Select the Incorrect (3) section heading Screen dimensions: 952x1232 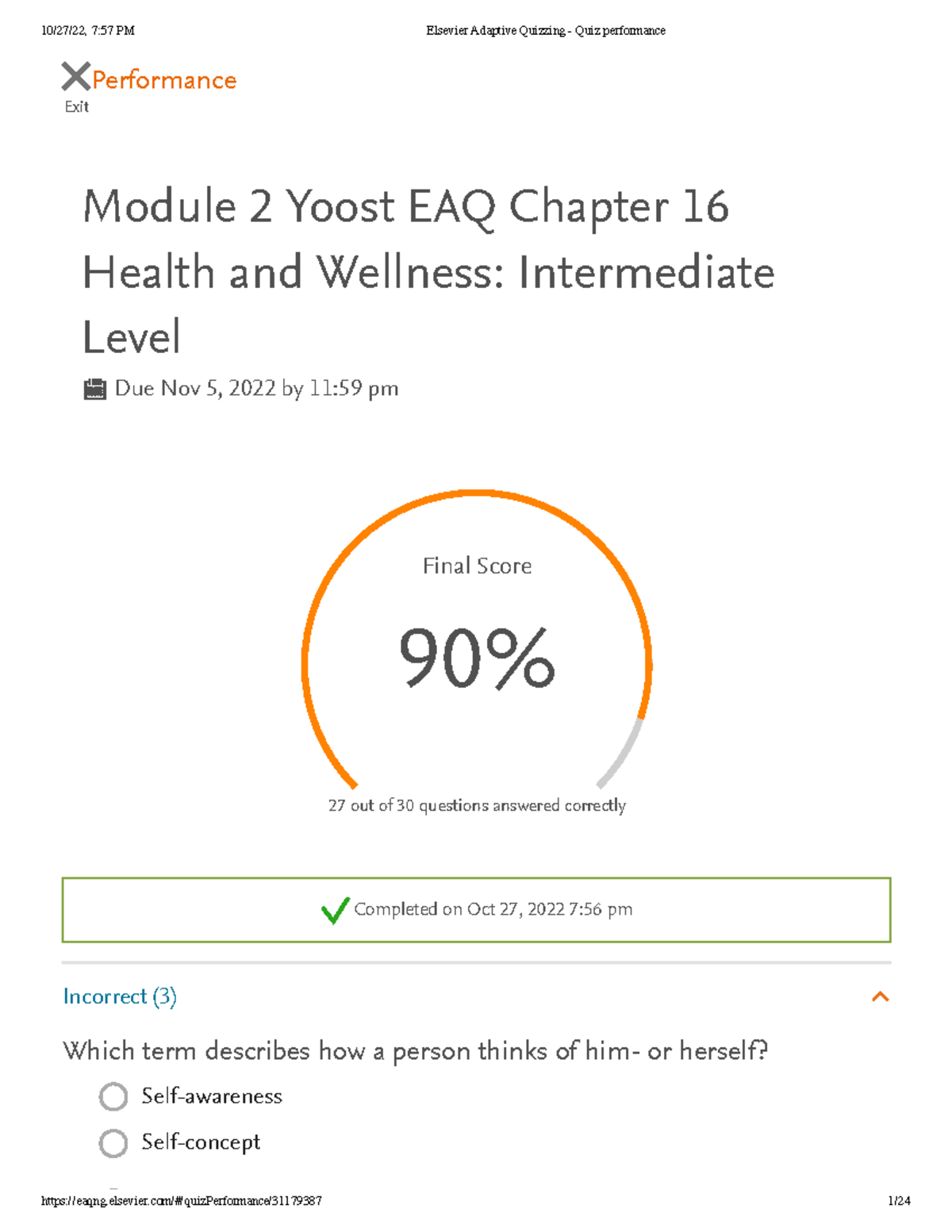click(121, 996)
